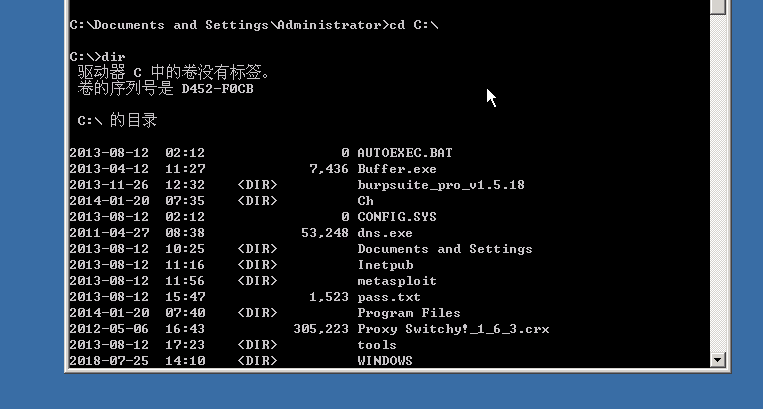The image size is (763, 409).
Task: Select the AUTOEXEC.BAT file name
Action: [405, 153]
